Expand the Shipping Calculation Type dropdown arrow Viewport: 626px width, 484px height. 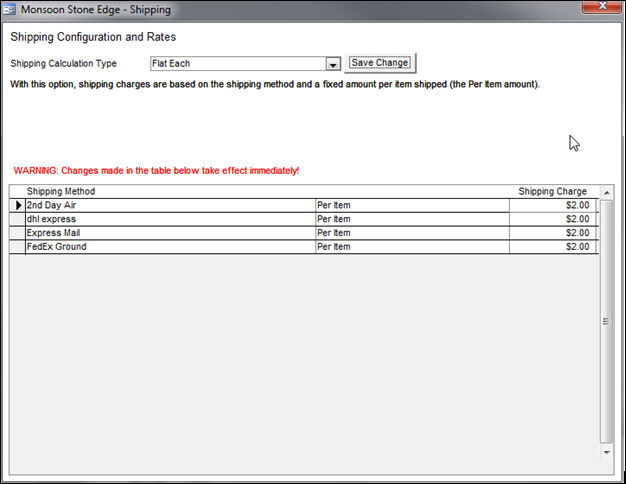click(x=333, y=64)
